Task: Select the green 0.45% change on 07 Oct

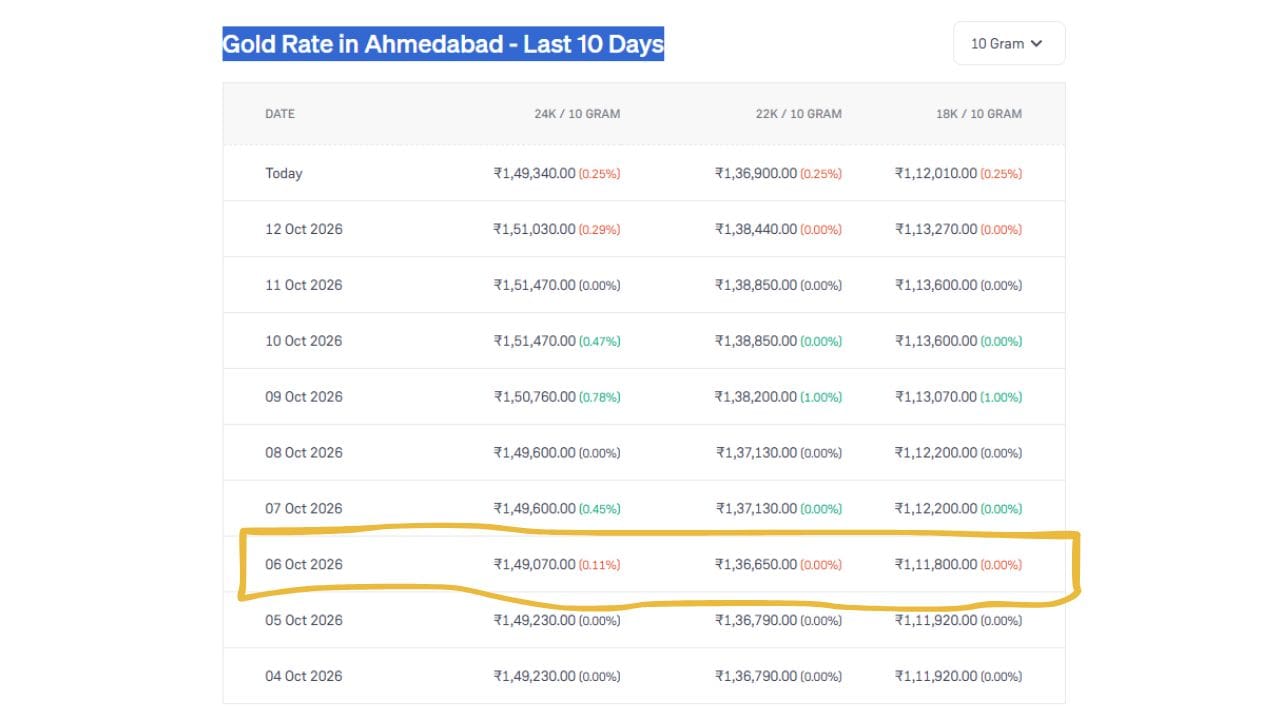Action: coord(600,510)
